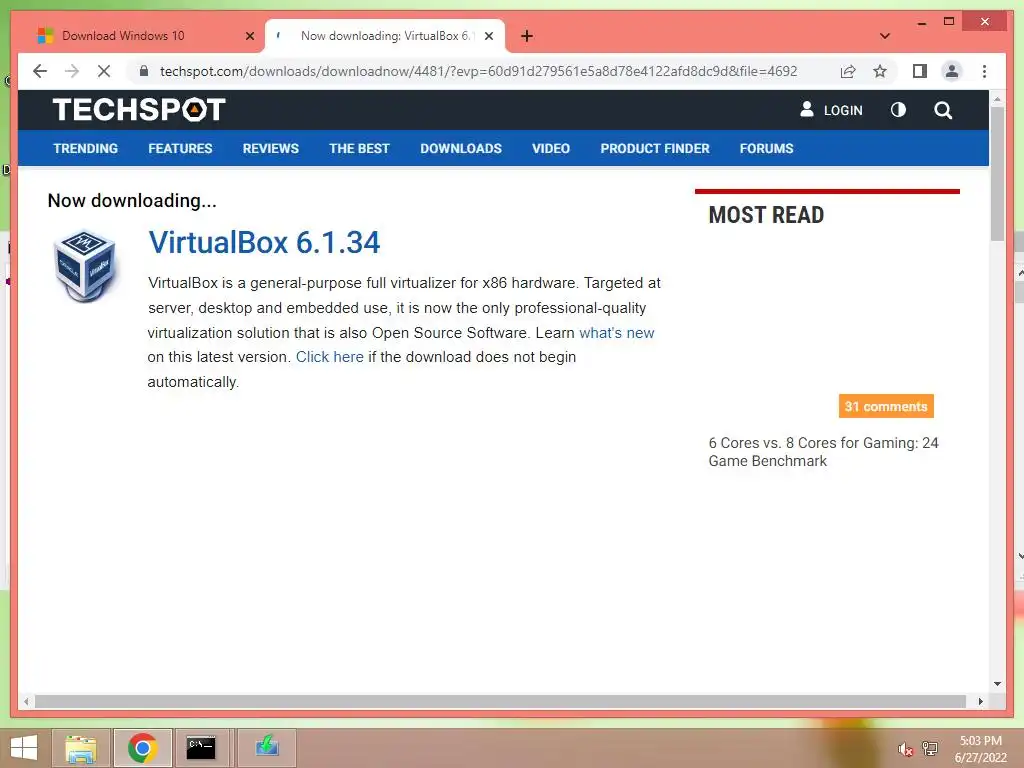Open the Windows Start button
The image size is (1024, 768).
(x=24, y=748)
